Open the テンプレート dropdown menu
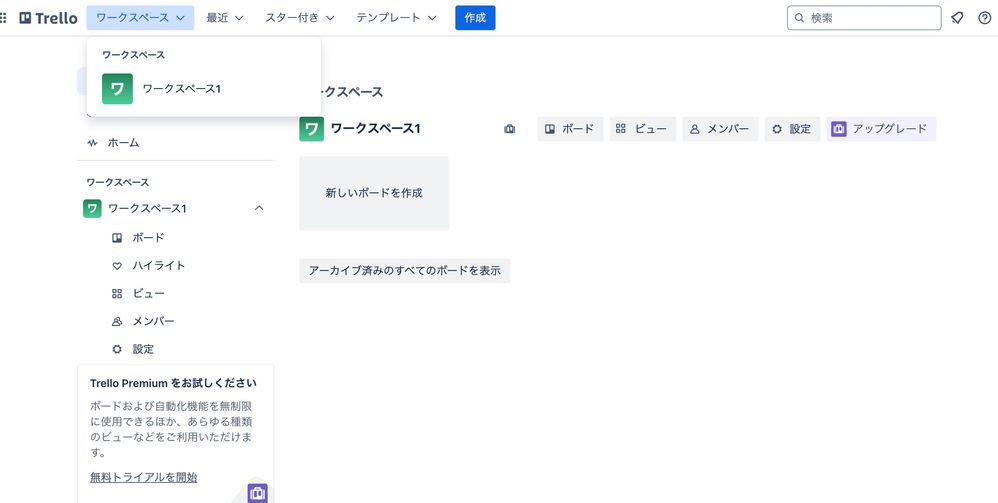The height and width of the screenshot is (503, 998). [x=397, y=18]
